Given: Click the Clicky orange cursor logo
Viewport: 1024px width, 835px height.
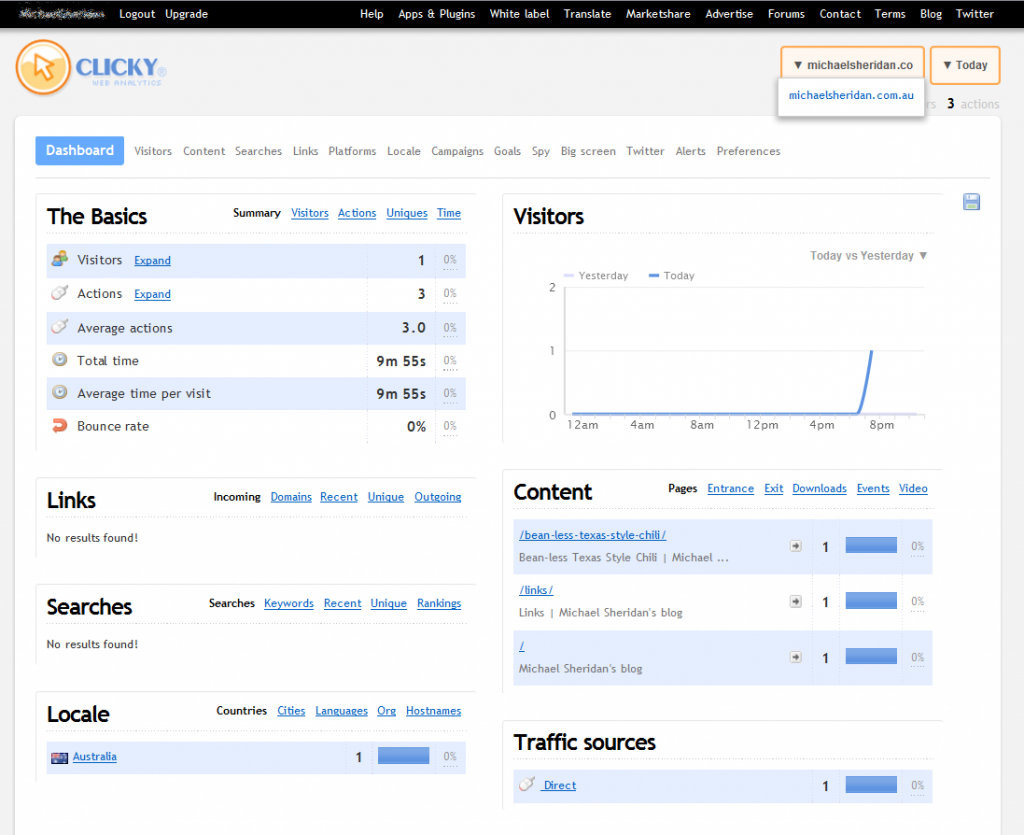Looking at the screenshot, I should (43, 67).
